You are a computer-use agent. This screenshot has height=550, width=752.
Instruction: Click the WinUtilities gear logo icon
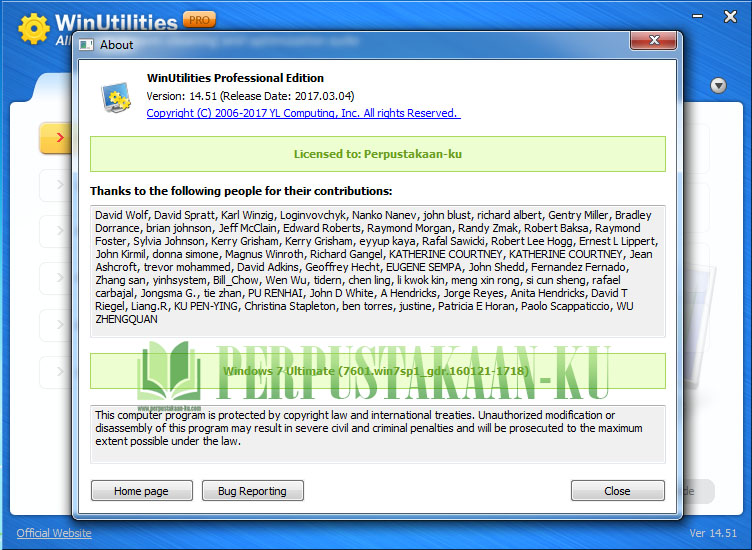(34, 28)
